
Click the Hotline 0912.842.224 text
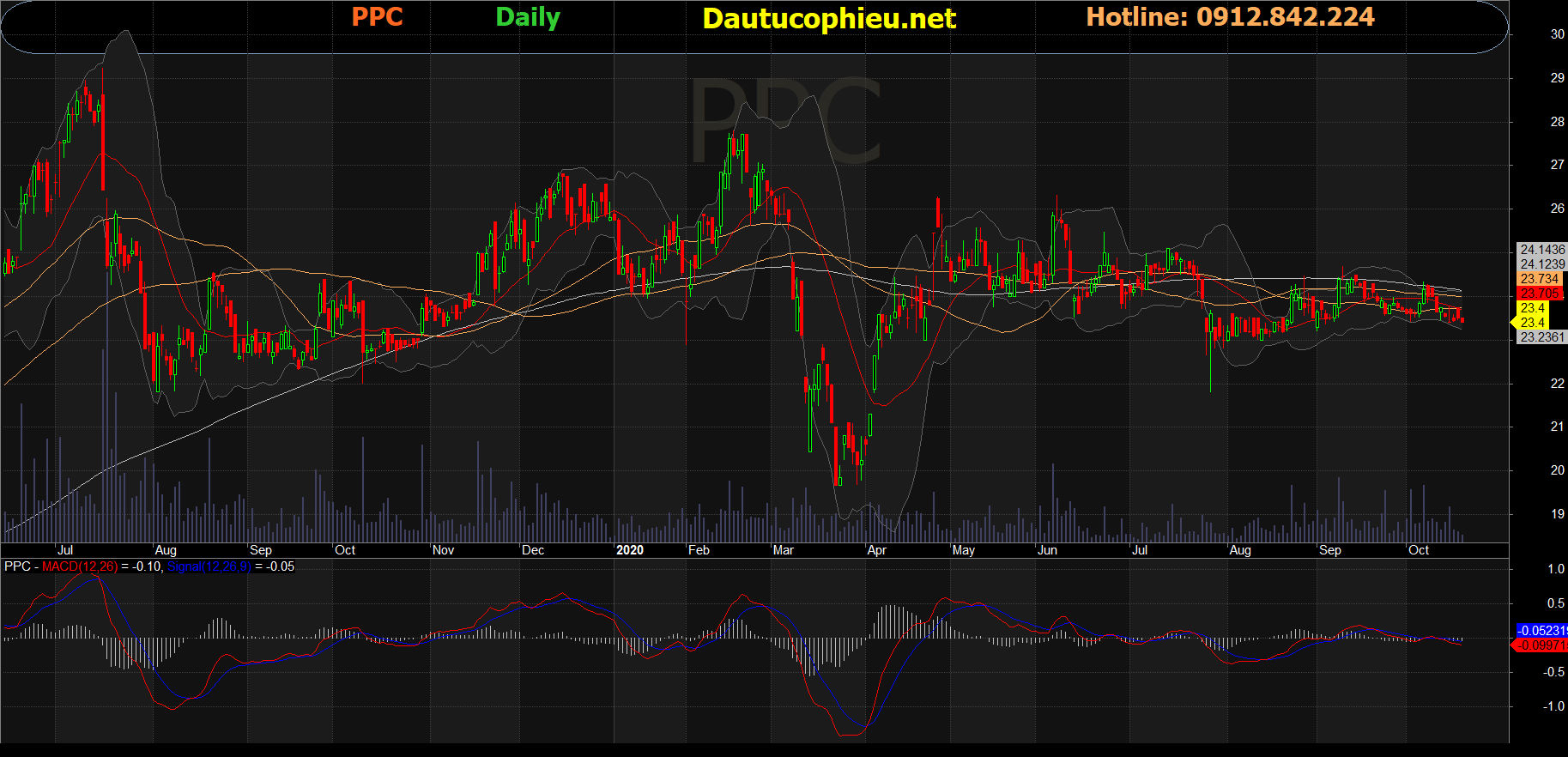(1230, 17)
